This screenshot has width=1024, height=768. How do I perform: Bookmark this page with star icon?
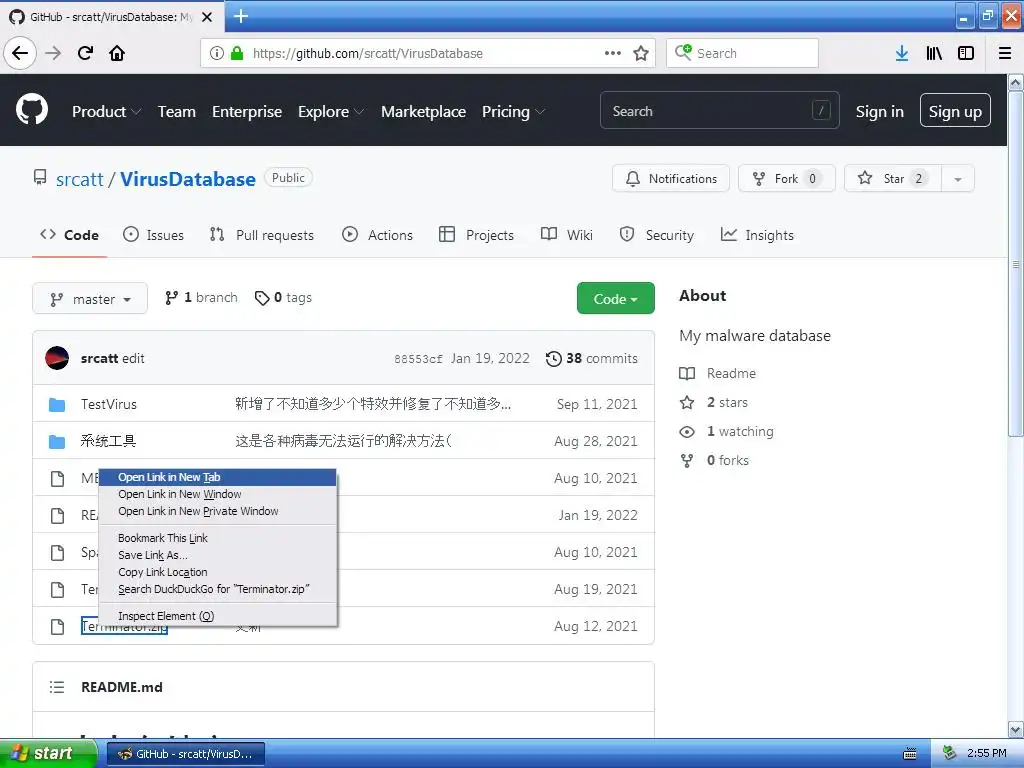[641, 53]
